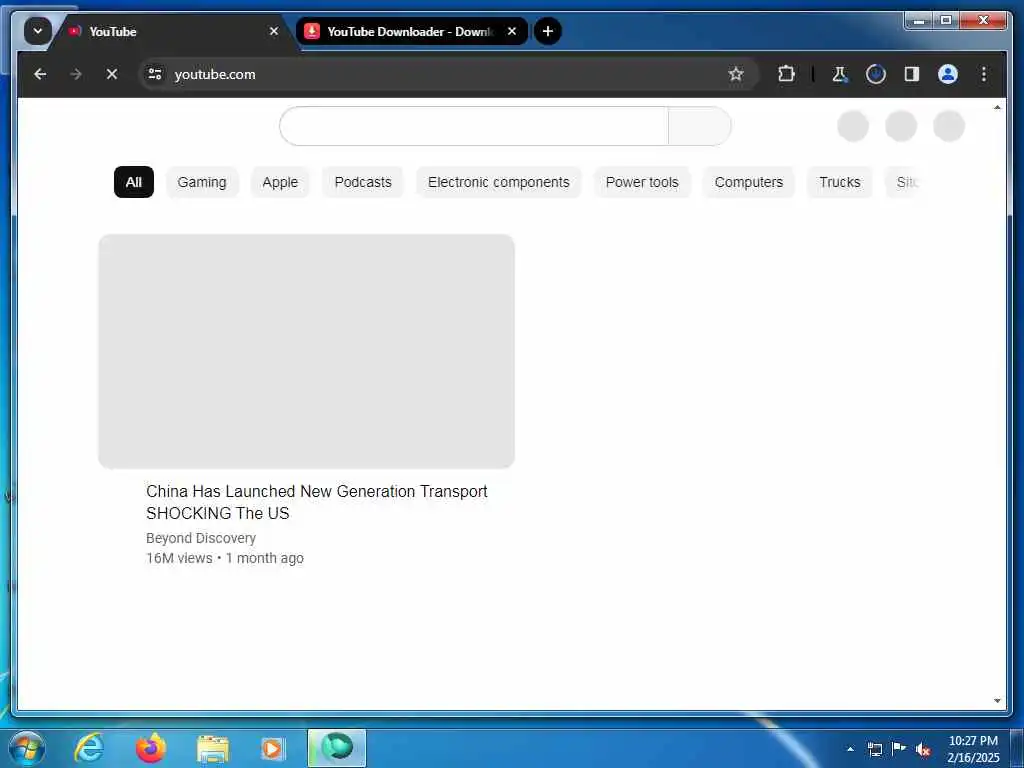Open the site information icon beside youtube.com
Image resolution: width=1024 pixels, height=768 pixels.
coord(155,74)
